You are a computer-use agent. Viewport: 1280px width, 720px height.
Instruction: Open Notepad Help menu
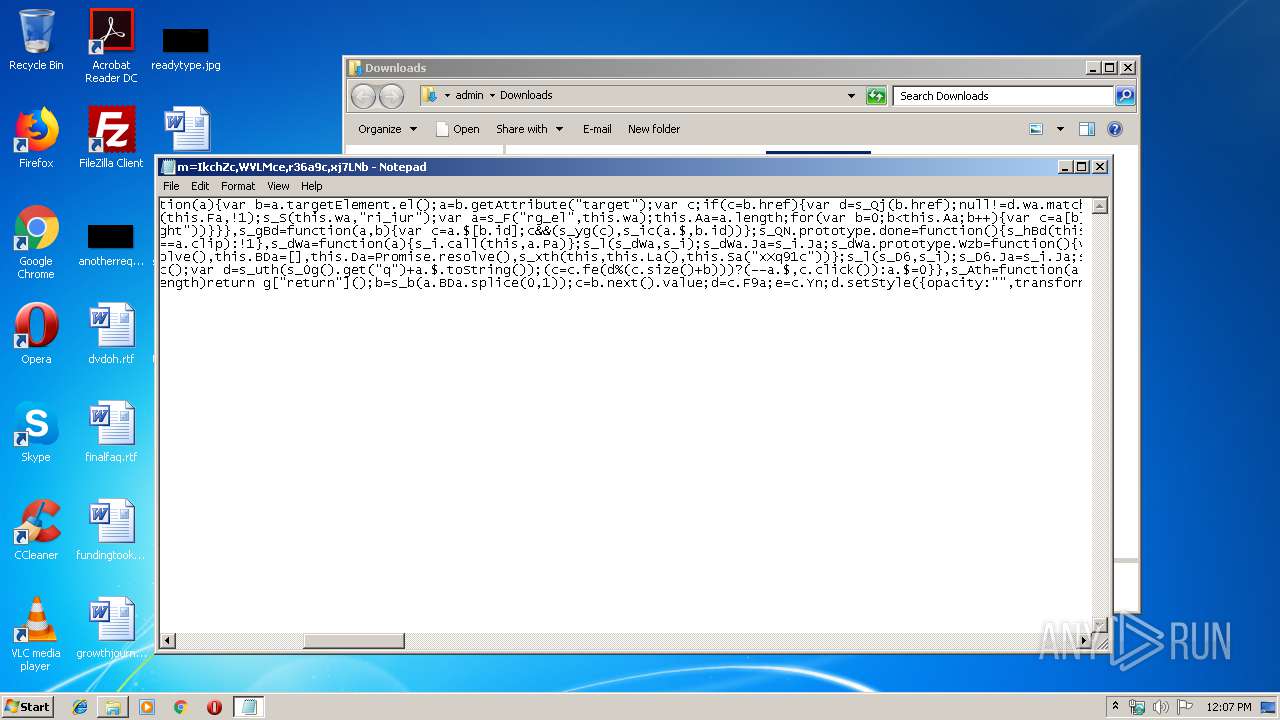312,186
